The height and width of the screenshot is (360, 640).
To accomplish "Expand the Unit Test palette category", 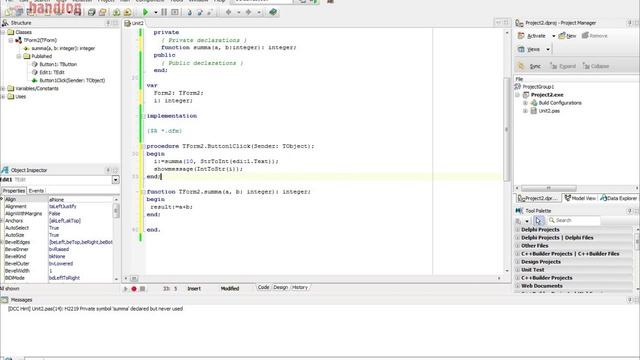I will [x=518, y=270].
